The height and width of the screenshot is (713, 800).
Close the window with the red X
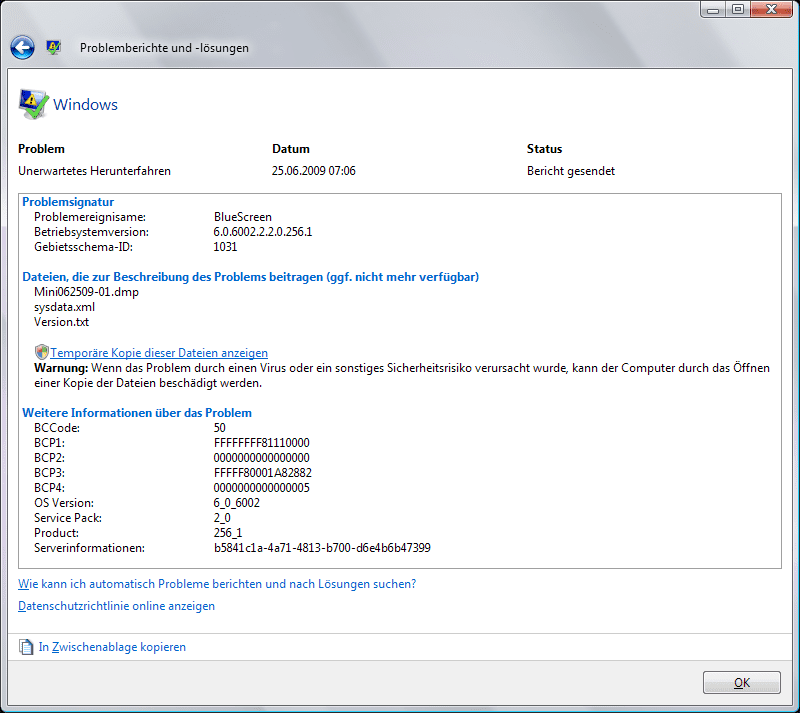(771, 9)
